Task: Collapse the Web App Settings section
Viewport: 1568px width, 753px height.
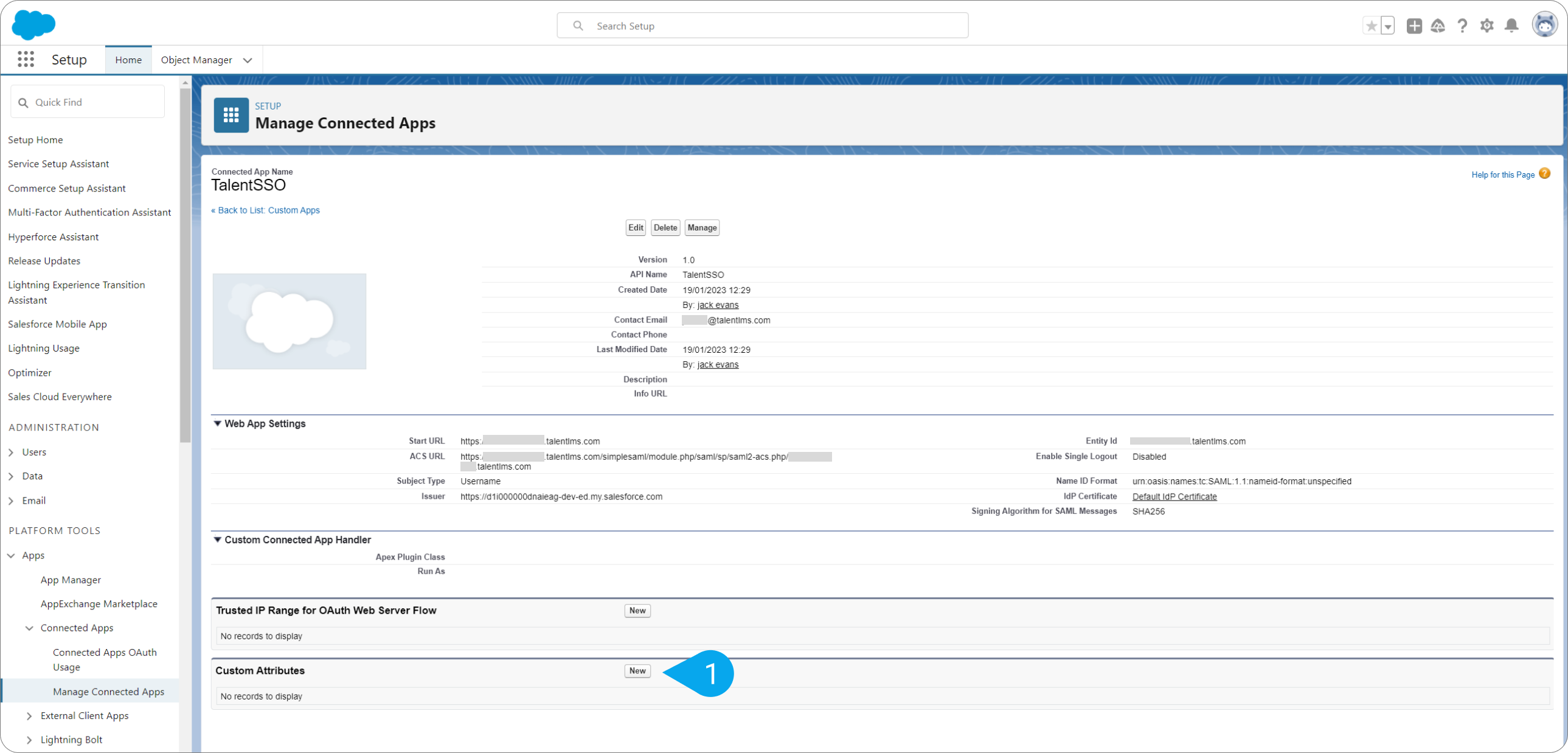Action: click(217, 424)
